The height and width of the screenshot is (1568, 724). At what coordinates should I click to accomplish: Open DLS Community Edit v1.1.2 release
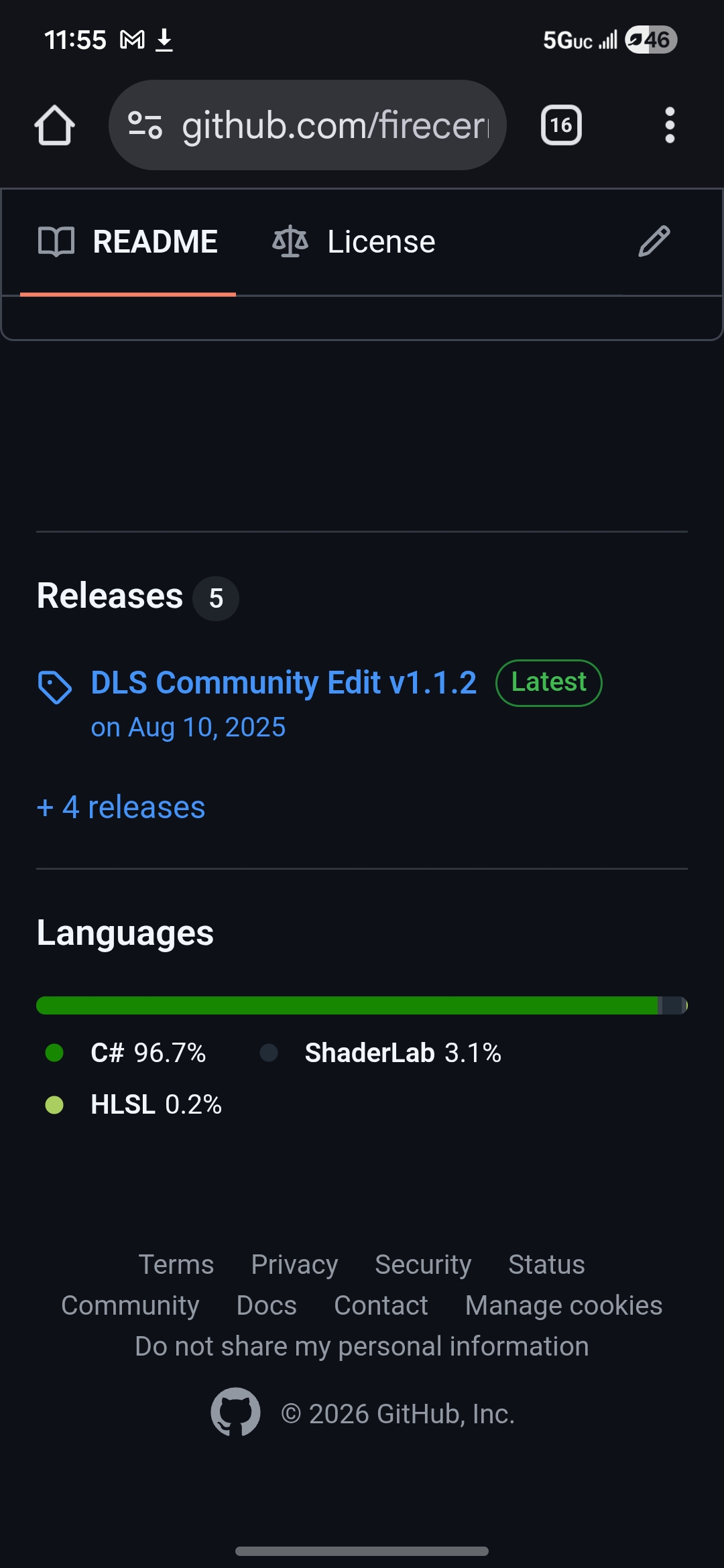coord(284,683)
